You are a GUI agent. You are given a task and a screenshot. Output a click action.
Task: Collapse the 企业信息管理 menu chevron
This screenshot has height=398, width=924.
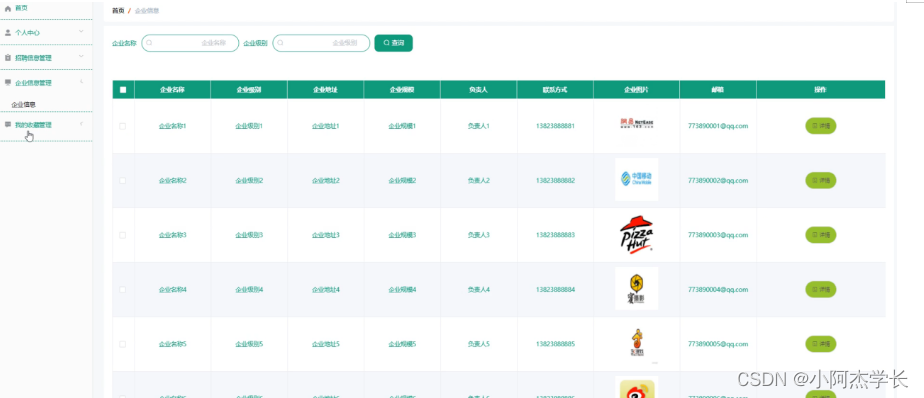81,81
